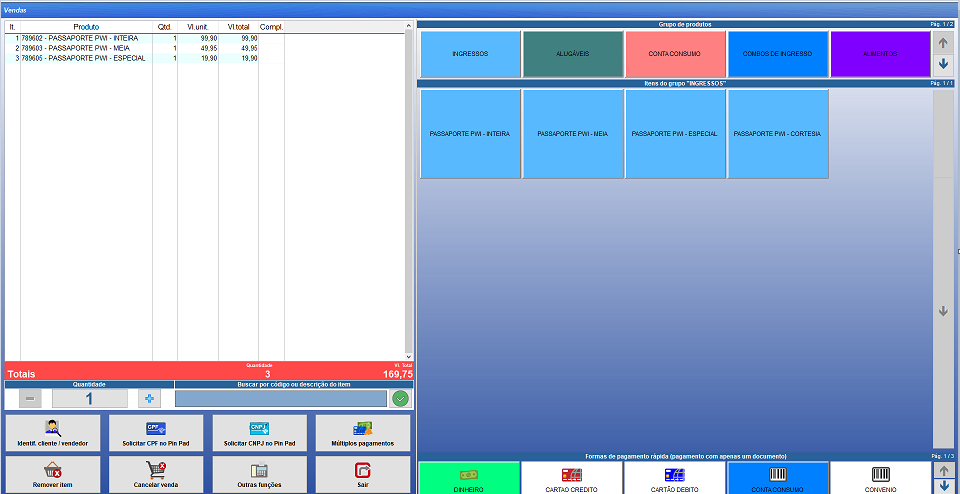Request CNPJ on the Pin Pad

pos(259,434)
